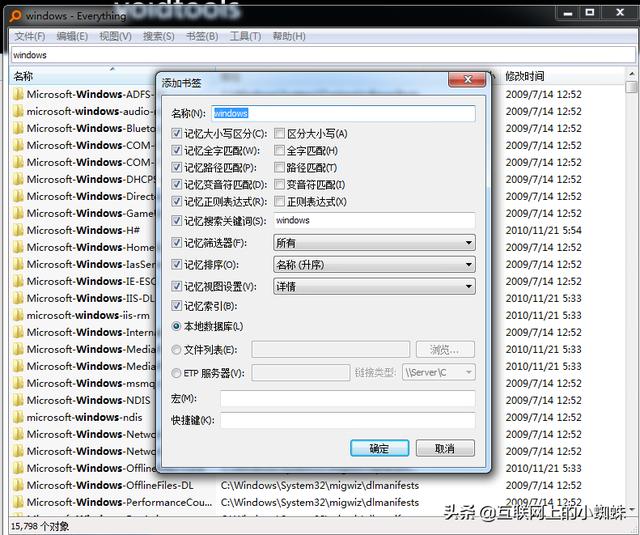The height and width of the screenshot is (535, 640).
Task: Click folder icon of Microsoft-Windows-NDIS row
Action: click(18, 400)
